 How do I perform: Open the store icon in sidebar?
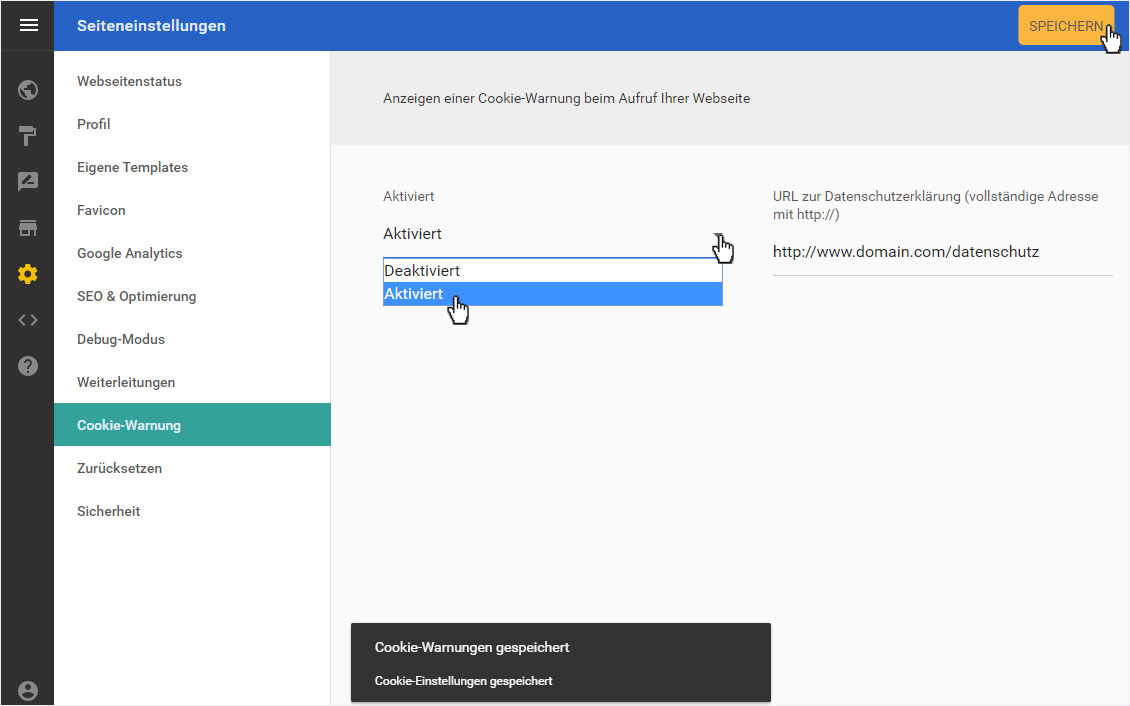coord(28,228)
